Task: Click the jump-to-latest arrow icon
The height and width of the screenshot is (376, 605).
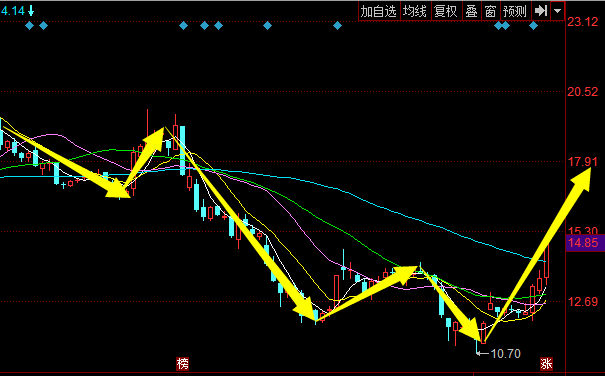Action: pyautogui.click(x=541, y=11)
